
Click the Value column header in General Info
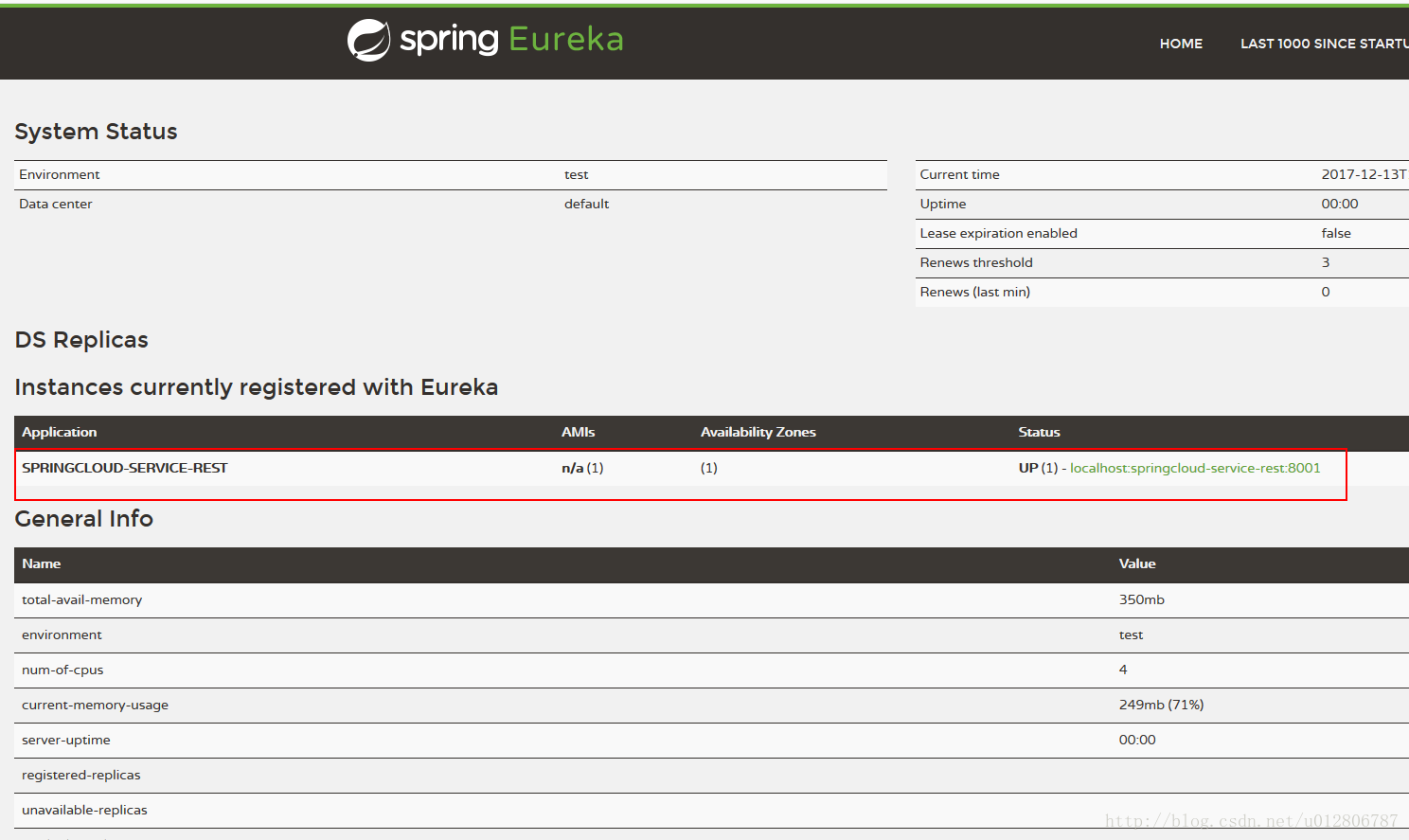[1137, 563]
